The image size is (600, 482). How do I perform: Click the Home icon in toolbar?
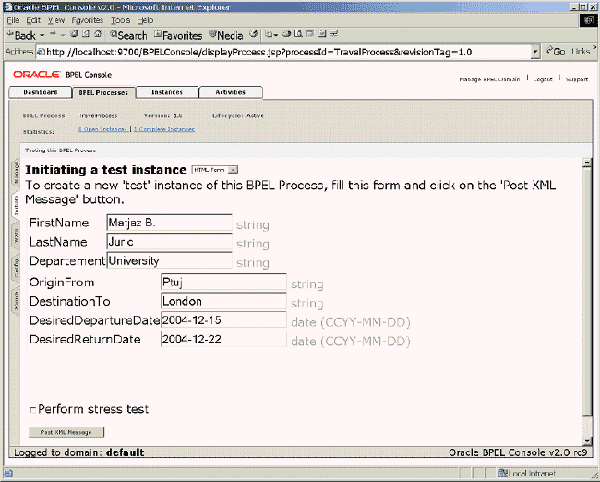(x=98, y=34)
